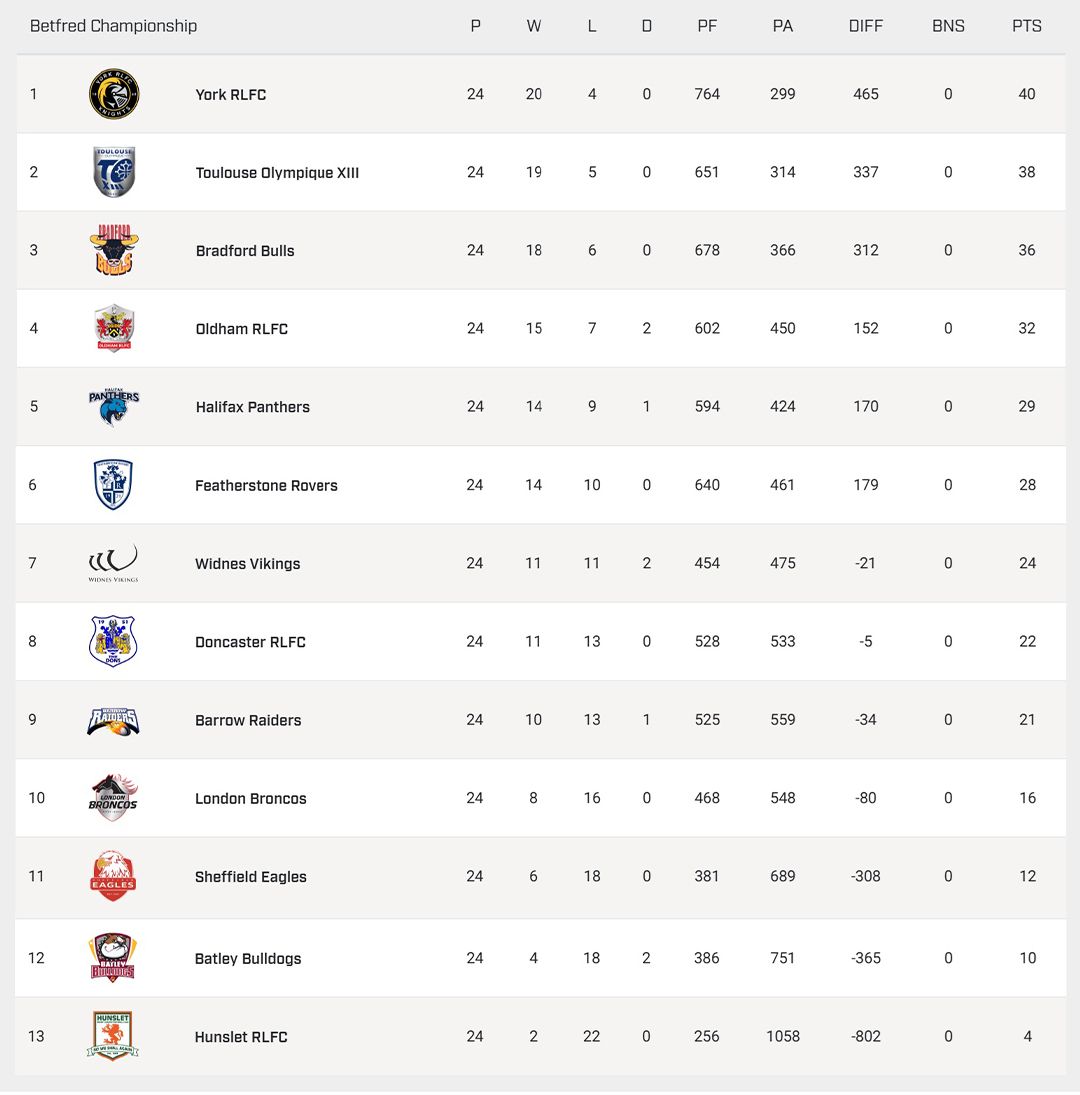
Task: Select the Betfred Championship table title
Action: point(113,26)
